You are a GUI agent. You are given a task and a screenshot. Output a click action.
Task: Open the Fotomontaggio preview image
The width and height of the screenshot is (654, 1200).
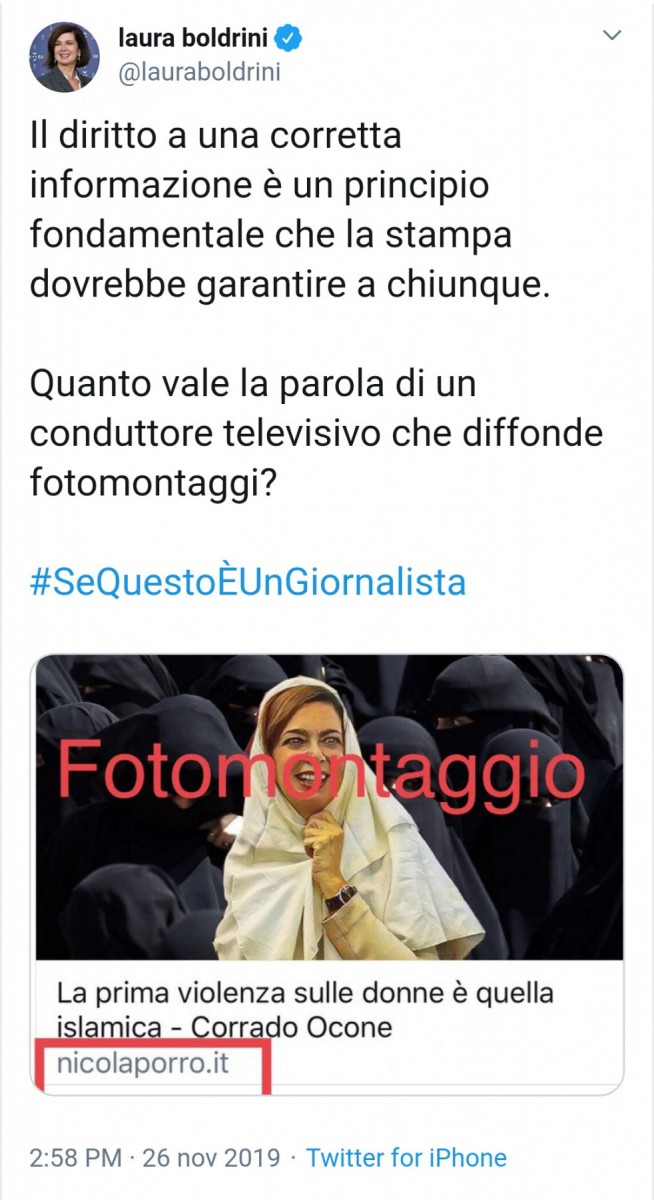(329, 807)
